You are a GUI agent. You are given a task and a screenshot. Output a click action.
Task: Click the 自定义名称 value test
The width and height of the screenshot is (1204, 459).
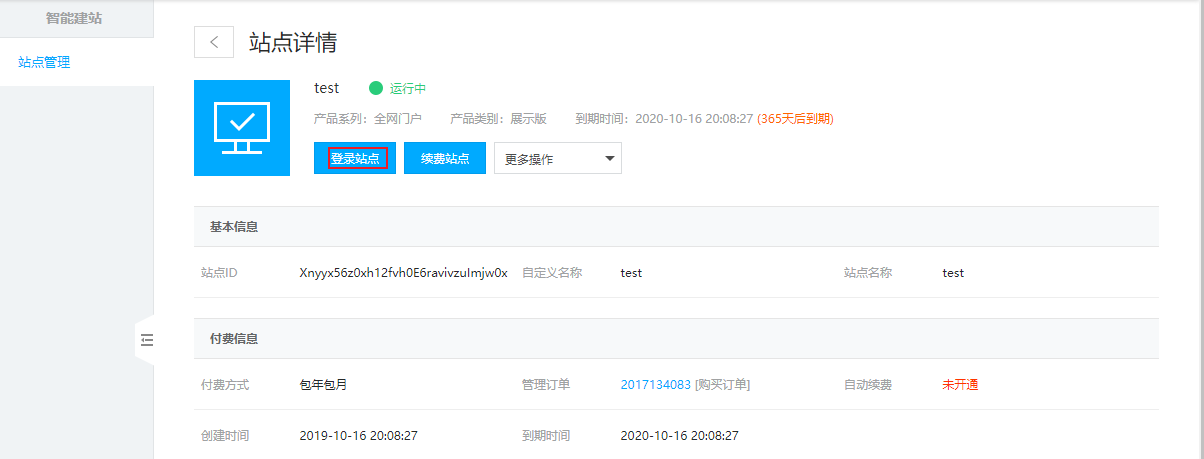pyautogui.click(x=631, y=272)
